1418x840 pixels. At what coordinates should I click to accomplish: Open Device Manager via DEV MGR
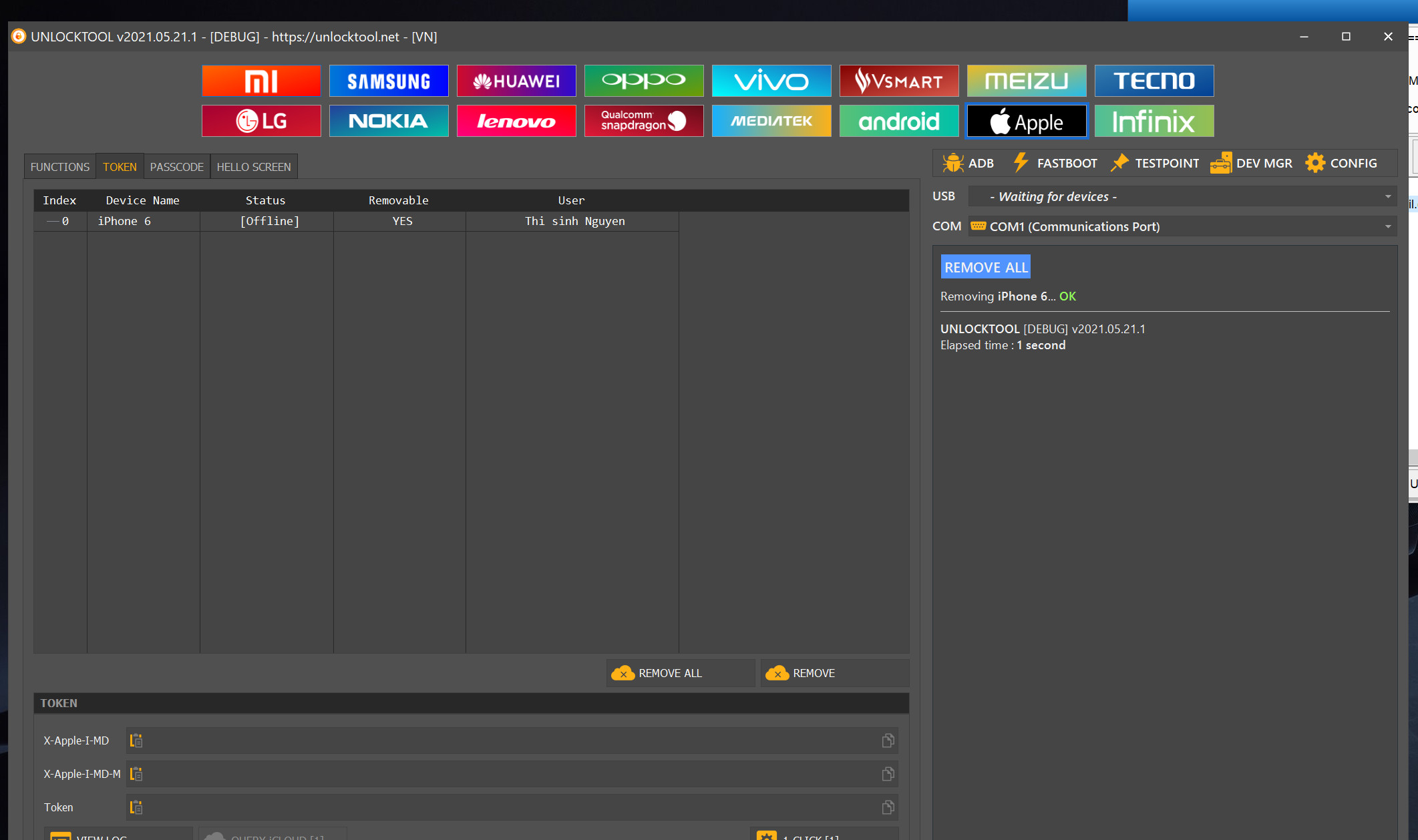(x=1252, y=163)
